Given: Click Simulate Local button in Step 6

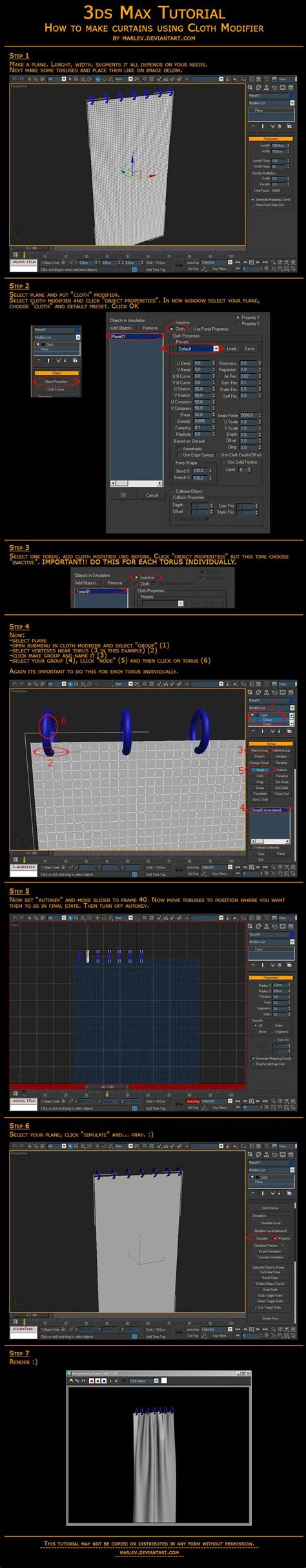Looking at the screenshot, I should (270, 1223).
